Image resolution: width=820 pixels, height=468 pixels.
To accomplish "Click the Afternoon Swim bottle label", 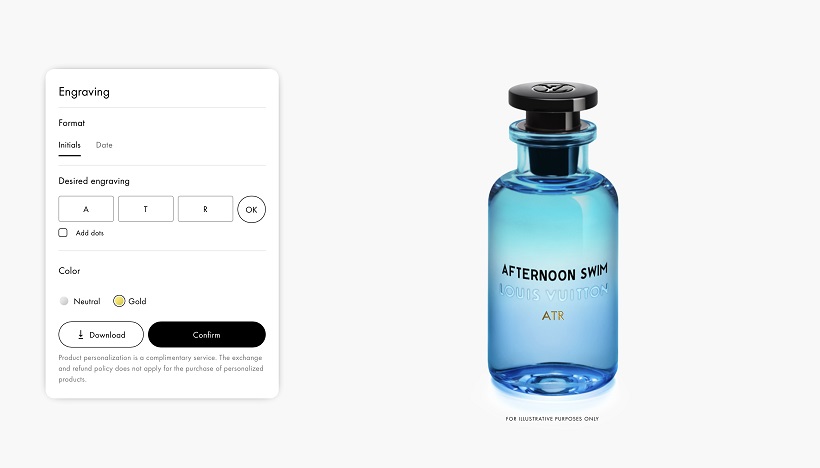I will [x=554, y=272].
